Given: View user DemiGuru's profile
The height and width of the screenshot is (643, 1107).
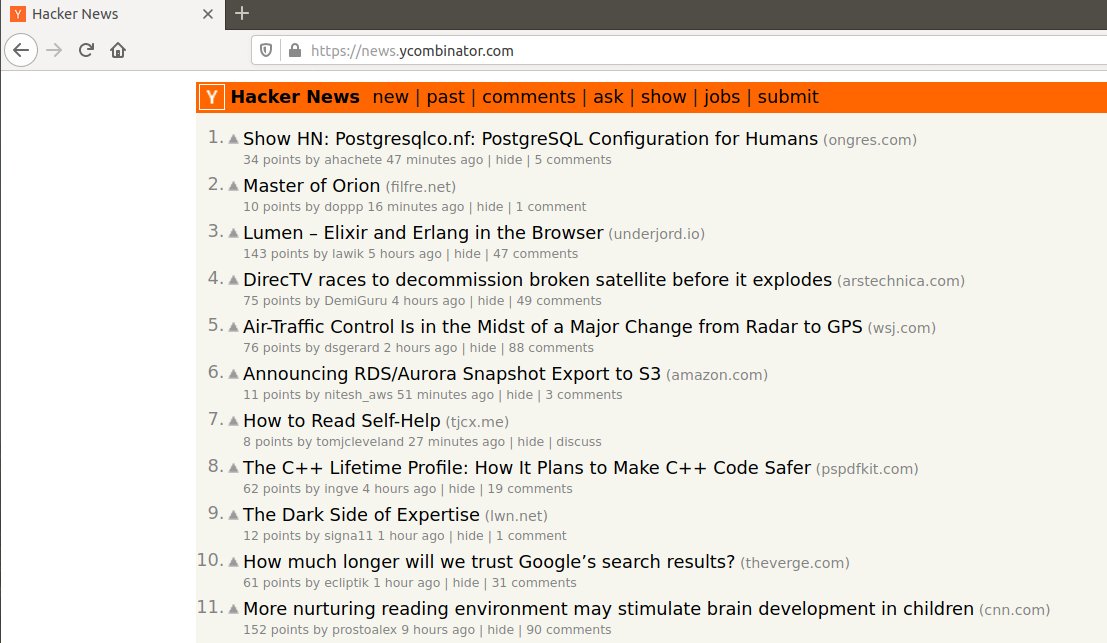Looking at the screenshot, I should pyautogui.click(x=356, y=301).
